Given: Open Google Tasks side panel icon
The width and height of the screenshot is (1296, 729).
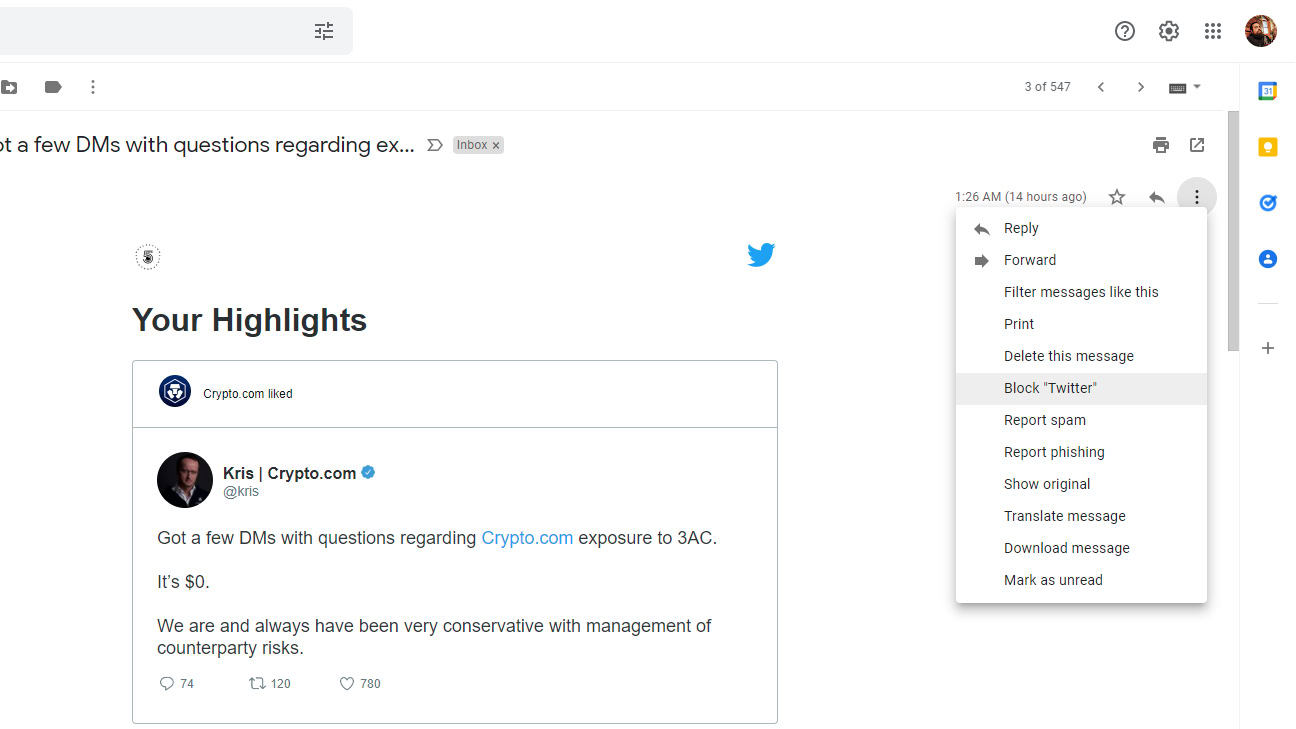Looking at the screenshot, I should [x=1267, y=203].
